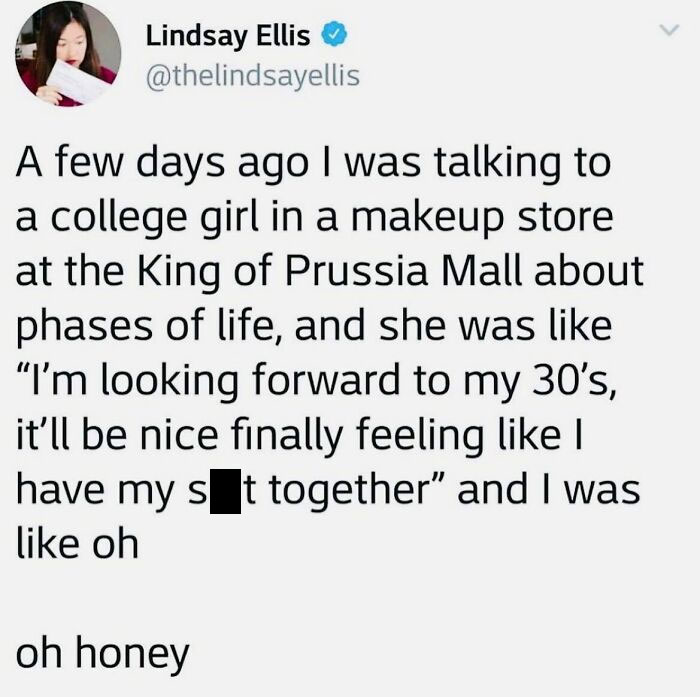Click the "oh honey" line
This screenshot has height=697, width=700.
[x=103, y=654]
